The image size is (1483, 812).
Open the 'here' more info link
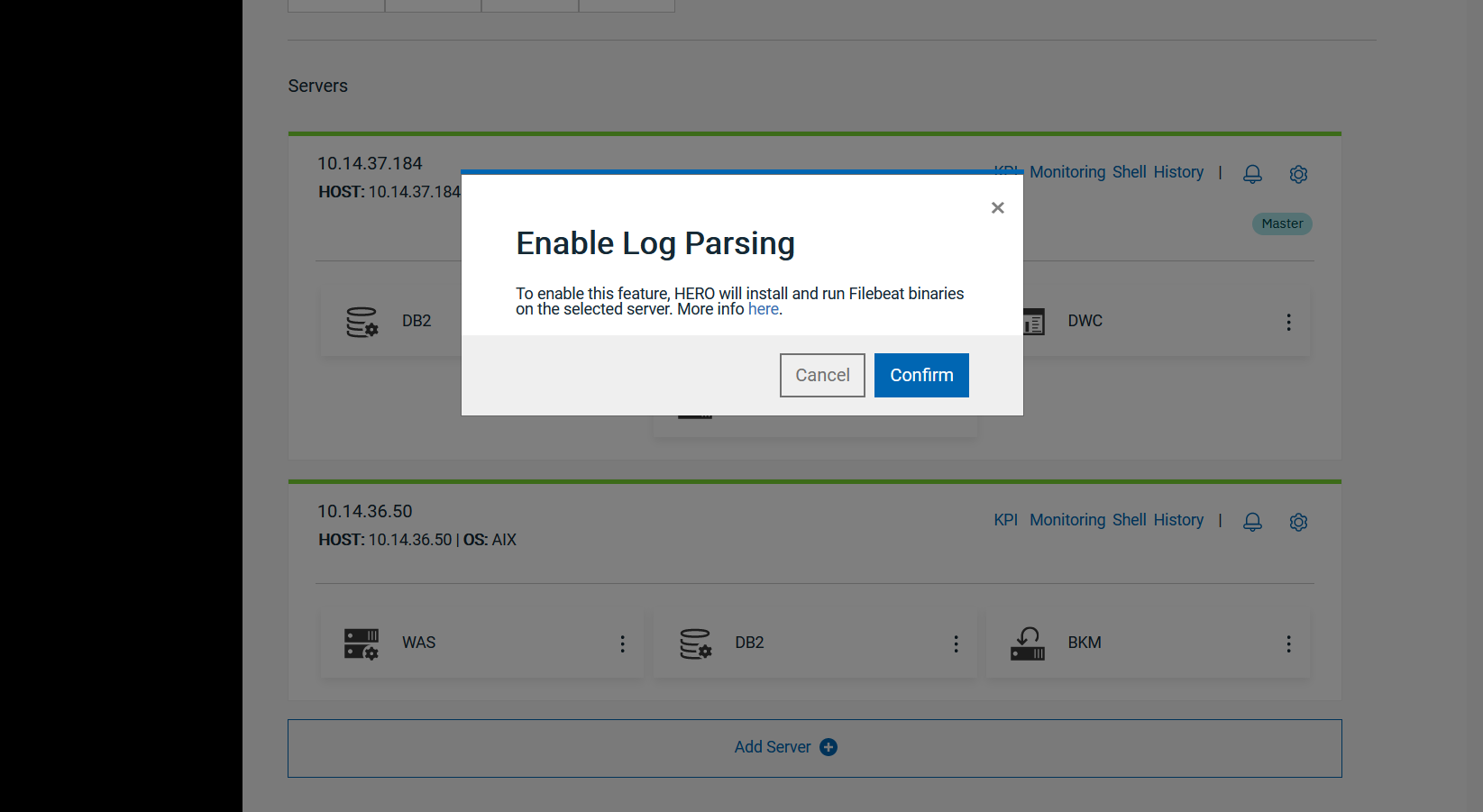(x=763, y=309)
